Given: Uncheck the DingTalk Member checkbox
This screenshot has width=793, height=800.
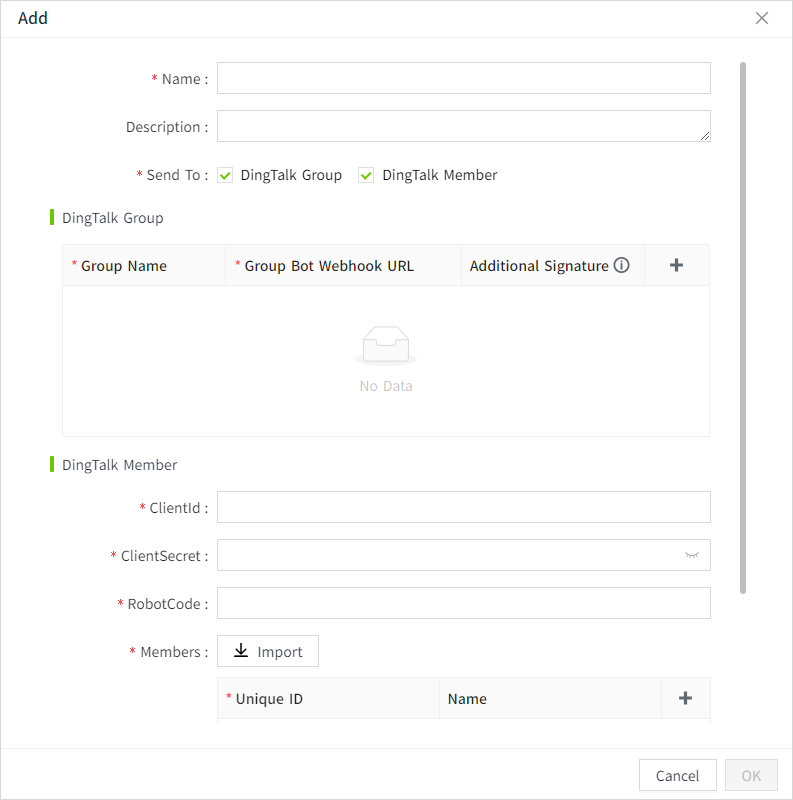Looking at the screenshot, I should (367, 175).
